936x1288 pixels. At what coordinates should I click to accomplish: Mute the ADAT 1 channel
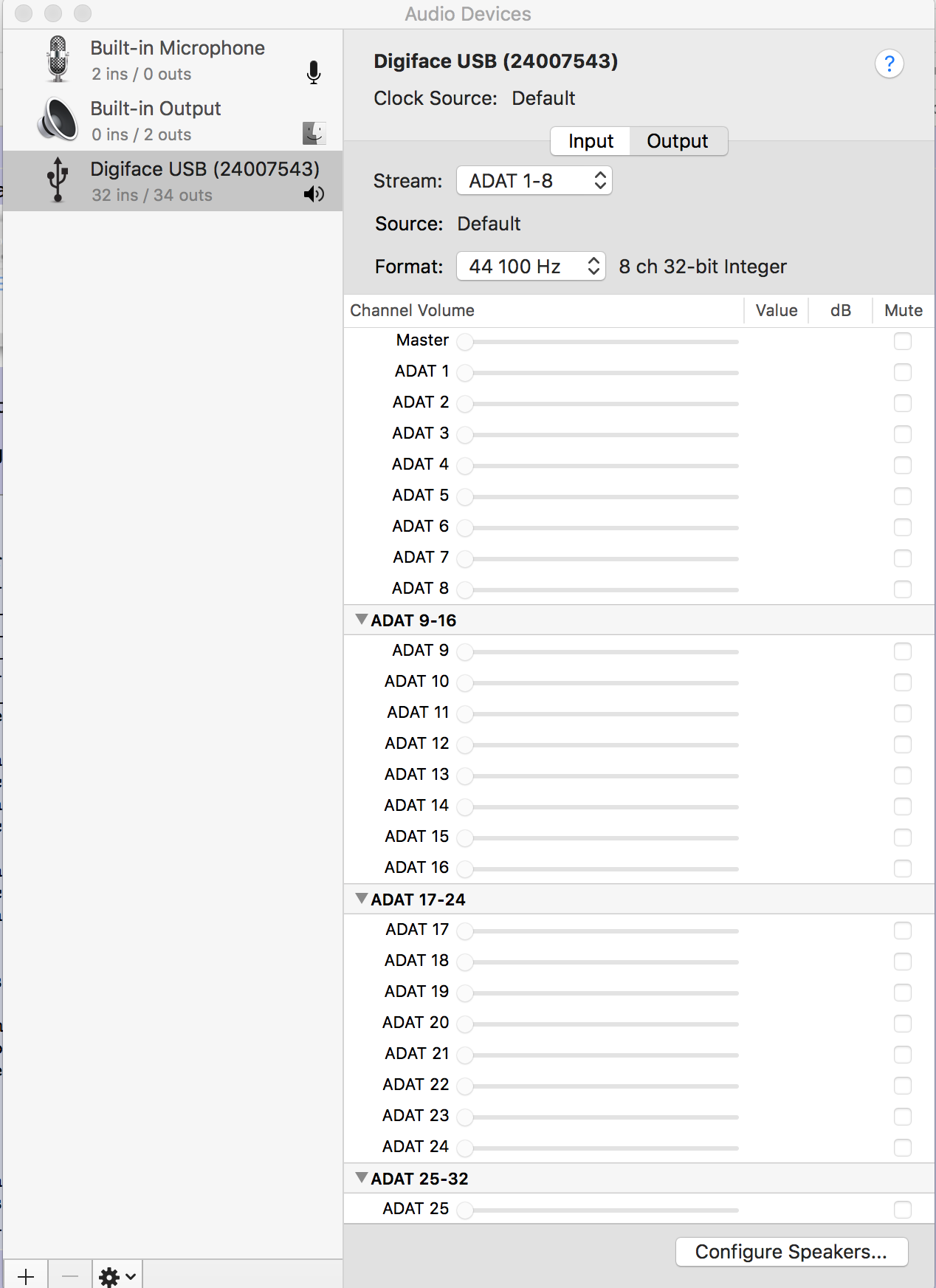tap(902, 372)
